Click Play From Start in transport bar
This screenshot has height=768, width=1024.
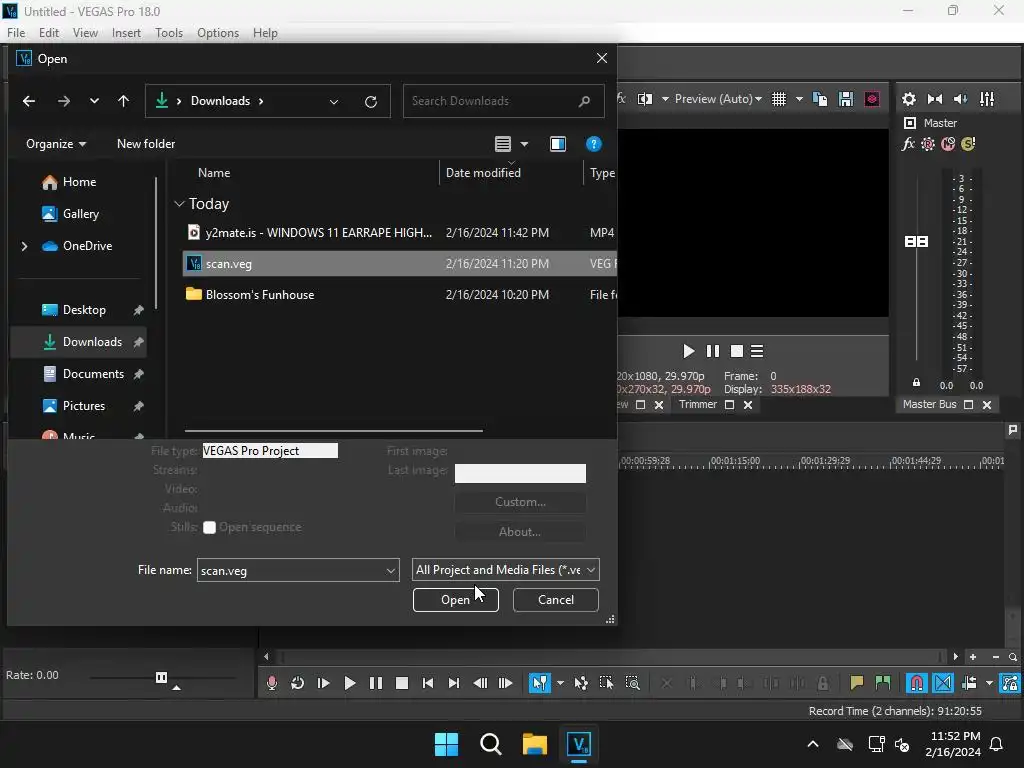[323, 683]
